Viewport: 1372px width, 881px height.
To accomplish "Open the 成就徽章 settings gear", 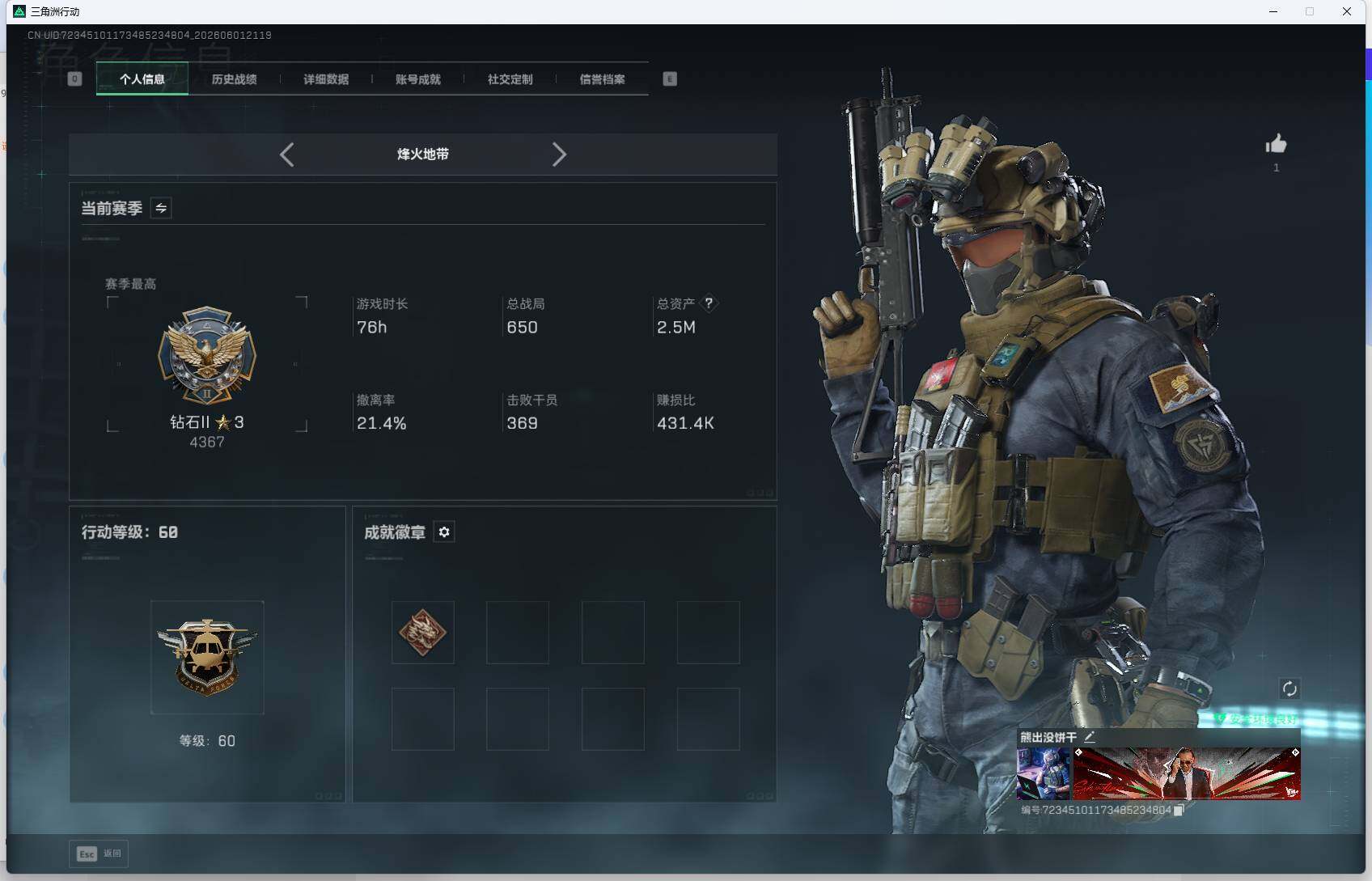I will [444, 532].
